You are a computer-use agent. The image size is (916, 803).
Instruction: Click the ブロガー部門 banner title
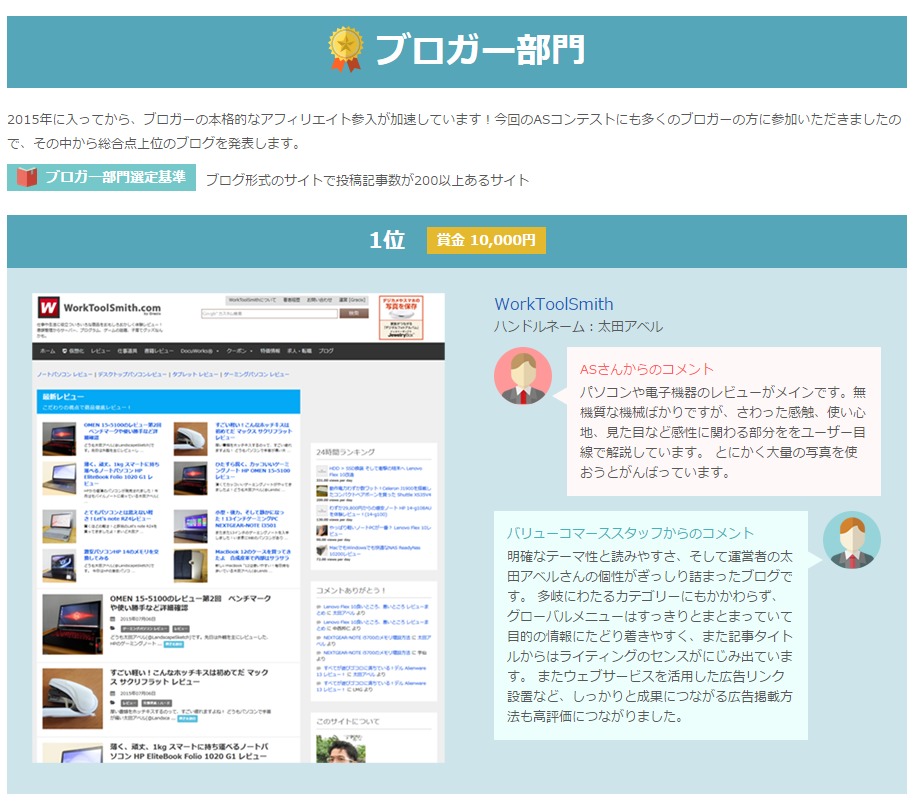[480, 50]
